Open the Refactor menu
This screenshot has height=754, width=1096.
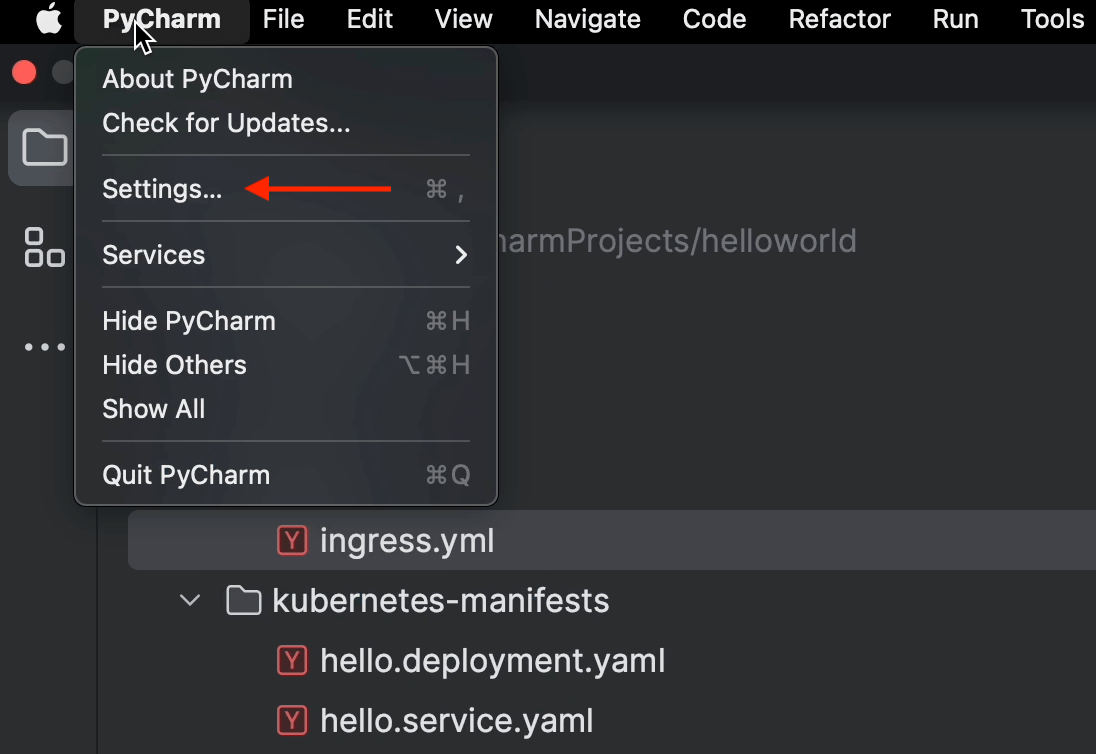pos(839,20)
